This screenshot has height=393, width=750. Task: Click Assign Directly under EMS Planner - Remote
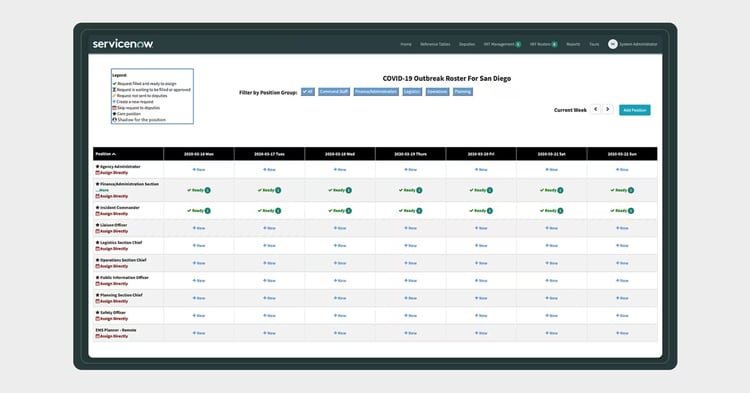(x=114, y=336)
